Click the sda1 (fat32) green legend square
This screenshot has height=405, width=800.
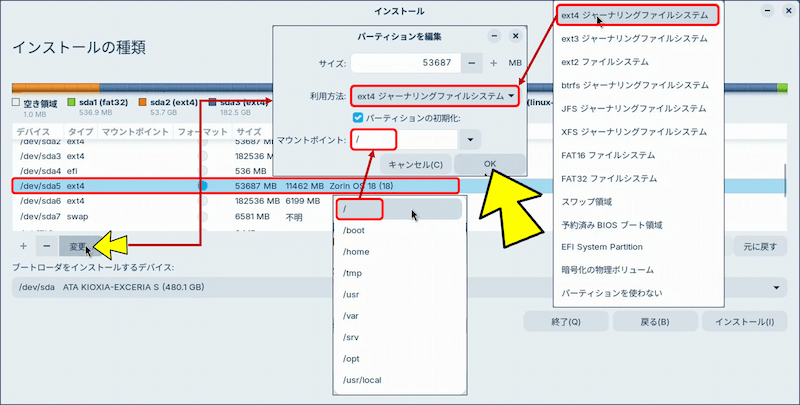pyautogui.click(x=71, y=102)
